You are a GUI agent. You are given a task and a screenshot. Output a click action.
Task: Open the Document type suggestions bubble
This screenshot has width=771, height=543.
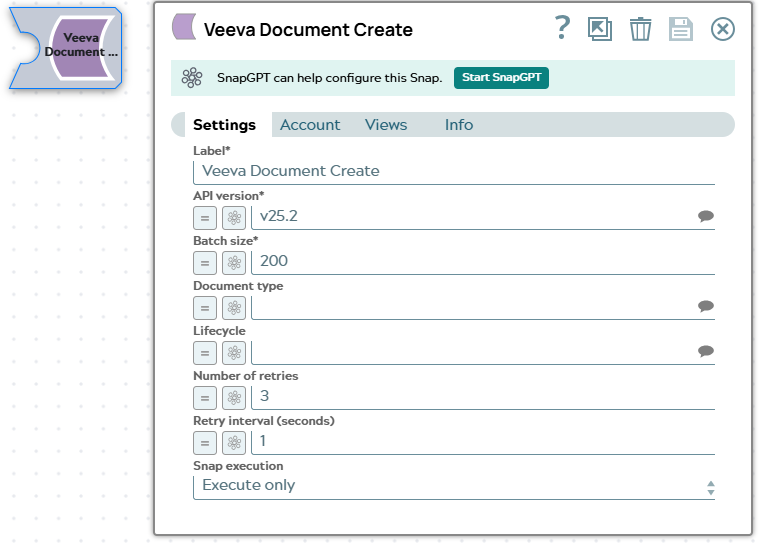tap(706, 306)
